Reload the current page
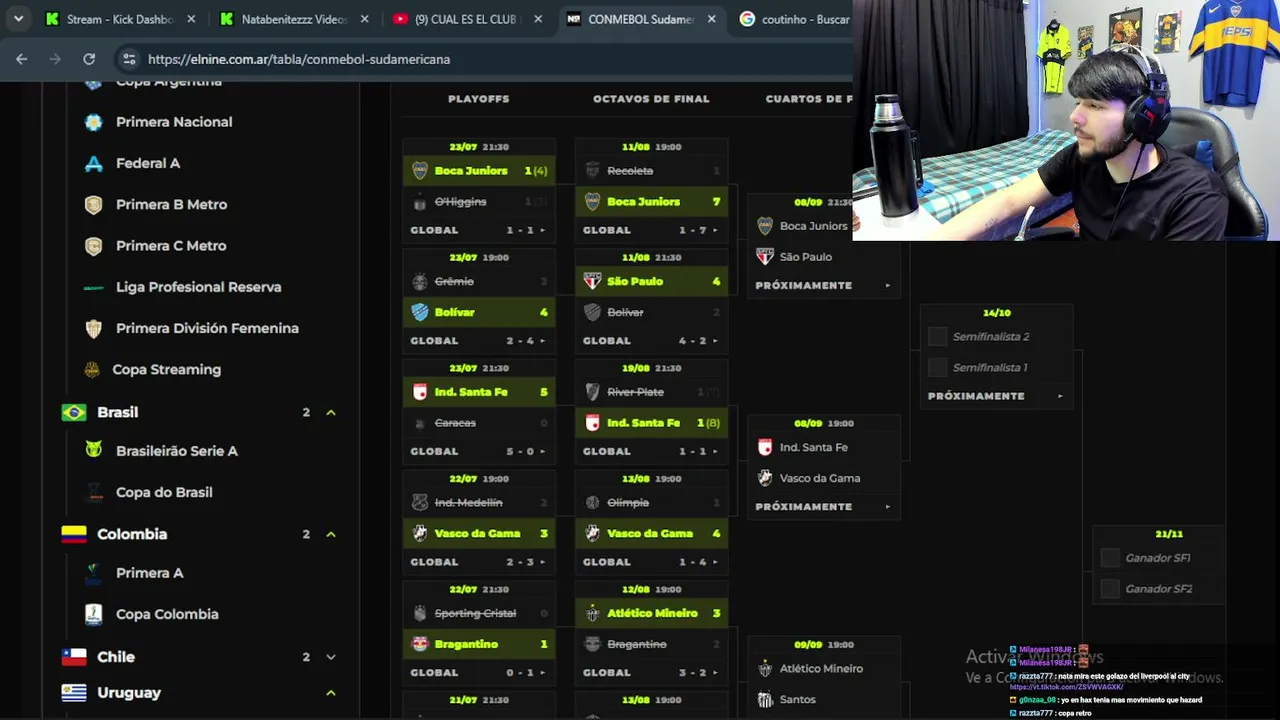 (x=89, y=59)
